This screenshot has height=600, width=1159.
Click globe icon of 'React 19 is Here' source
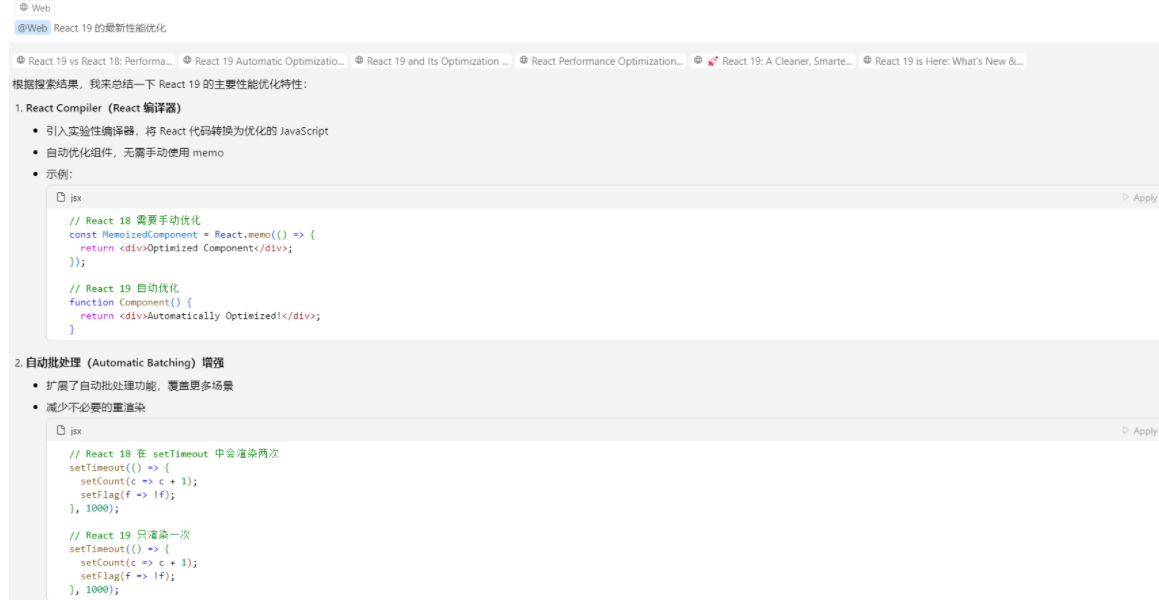pos(867,61)
